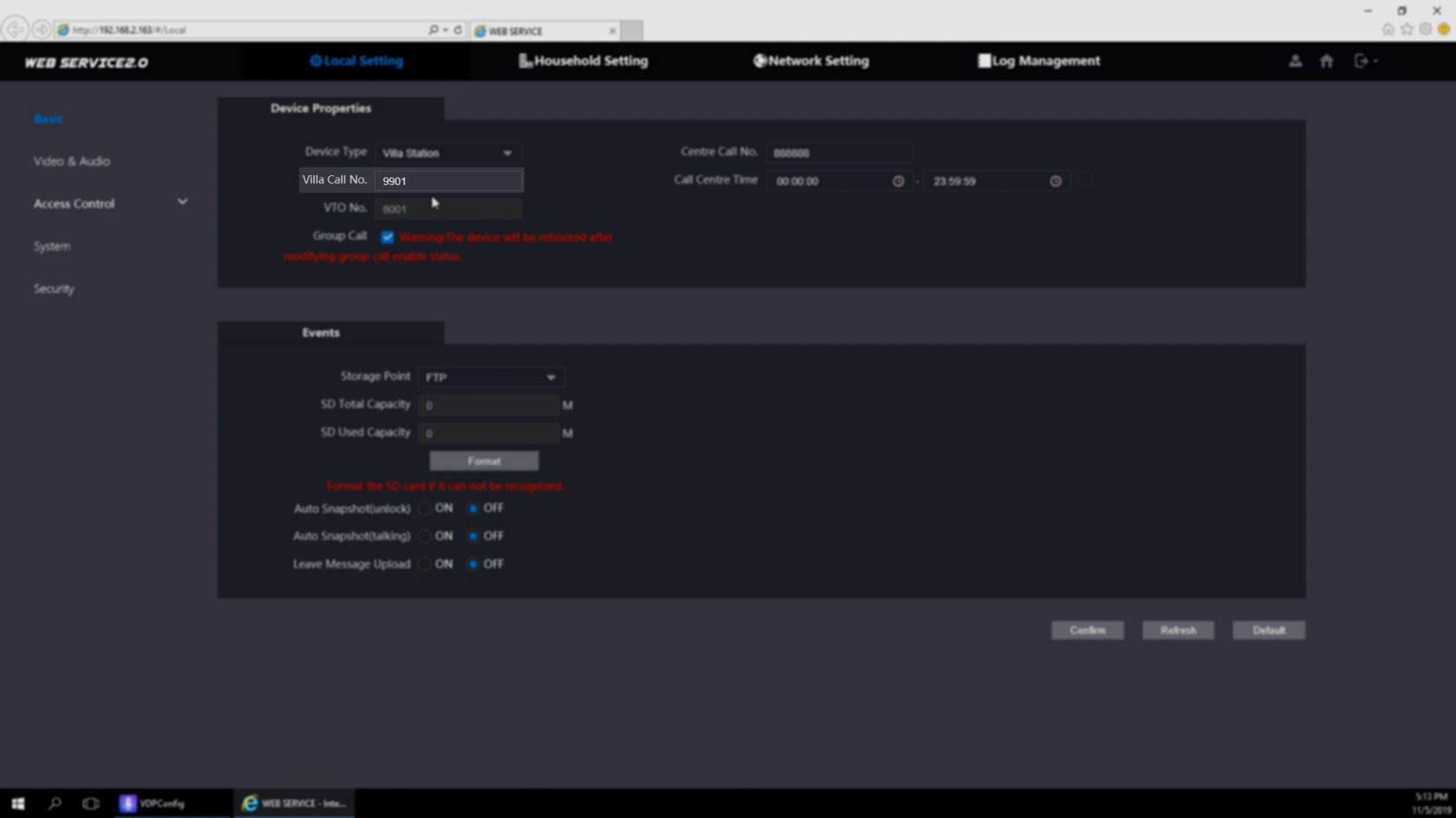
Task: Click the Default button
Action: (x=1269, y=631)
